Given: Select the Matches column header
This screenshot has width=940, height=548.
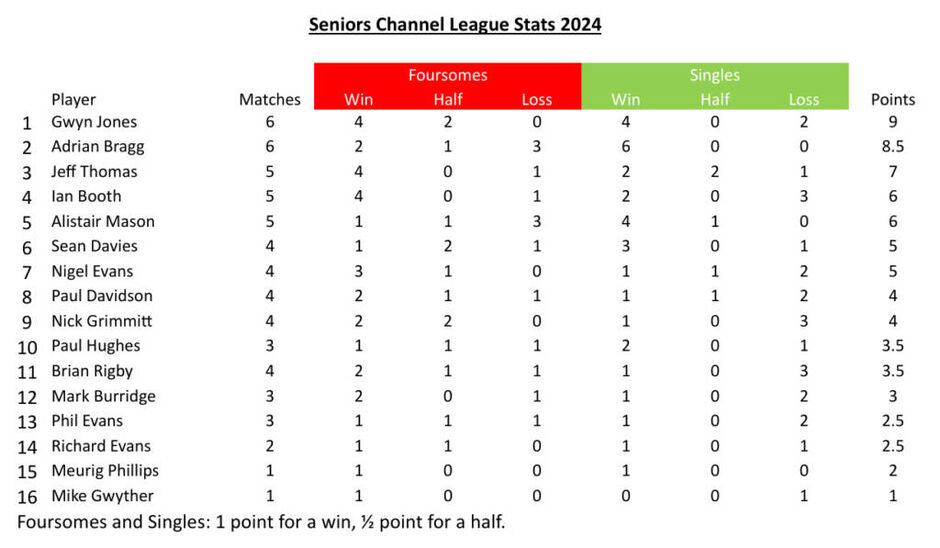Looking at the screenshot, I should coord(270,99).
